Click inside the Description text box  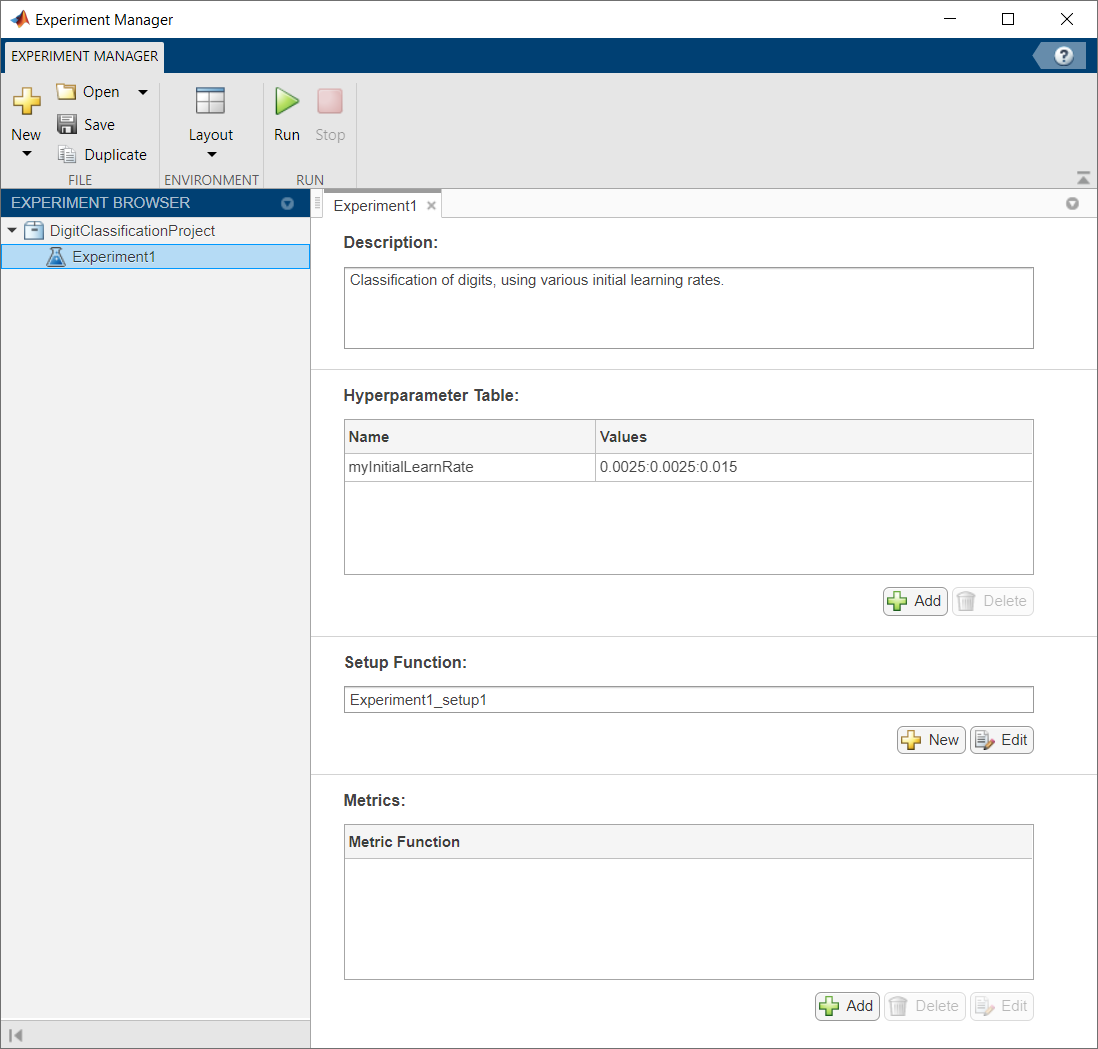click(688, 308)
